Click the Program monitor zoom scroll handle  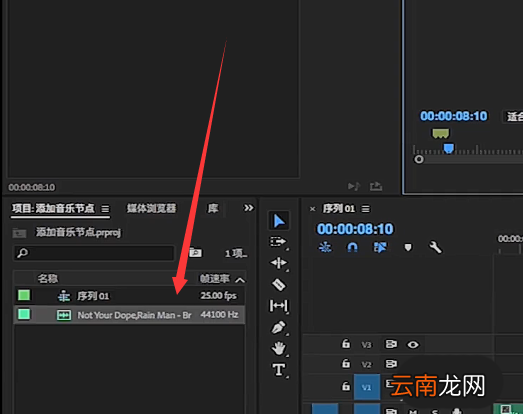(x=419, y=159)
